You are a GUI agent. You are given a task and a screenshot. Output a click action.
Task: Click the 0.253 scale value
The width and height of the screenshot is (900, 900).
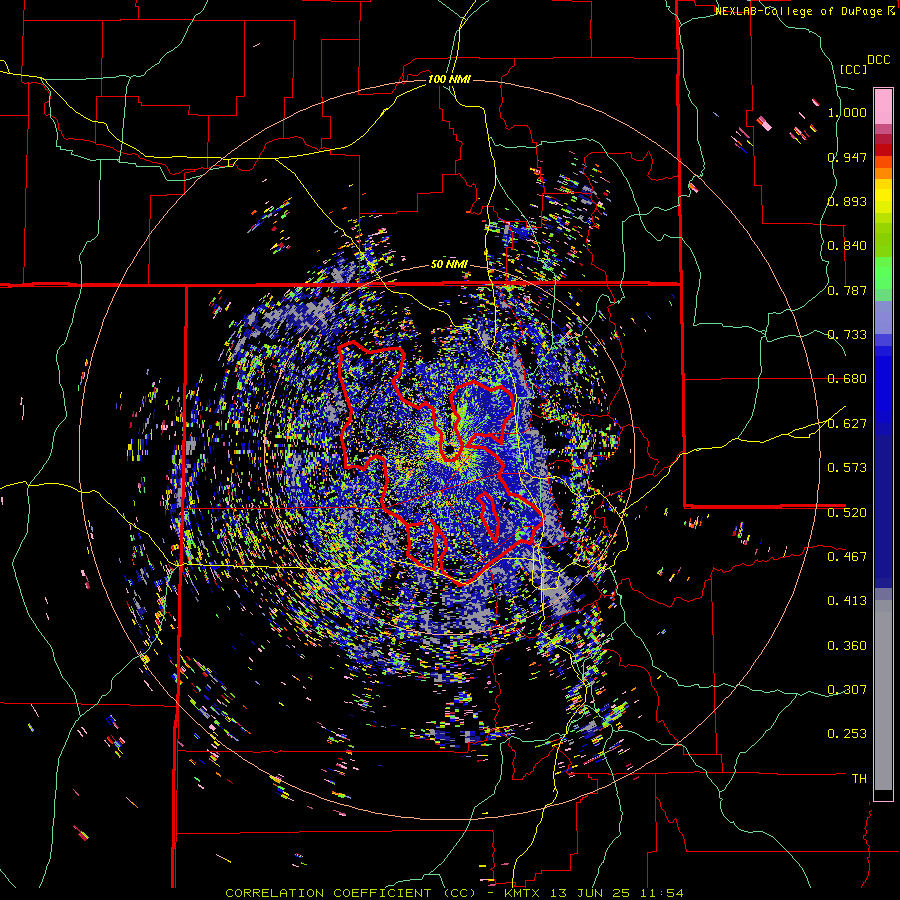point(847,734)
